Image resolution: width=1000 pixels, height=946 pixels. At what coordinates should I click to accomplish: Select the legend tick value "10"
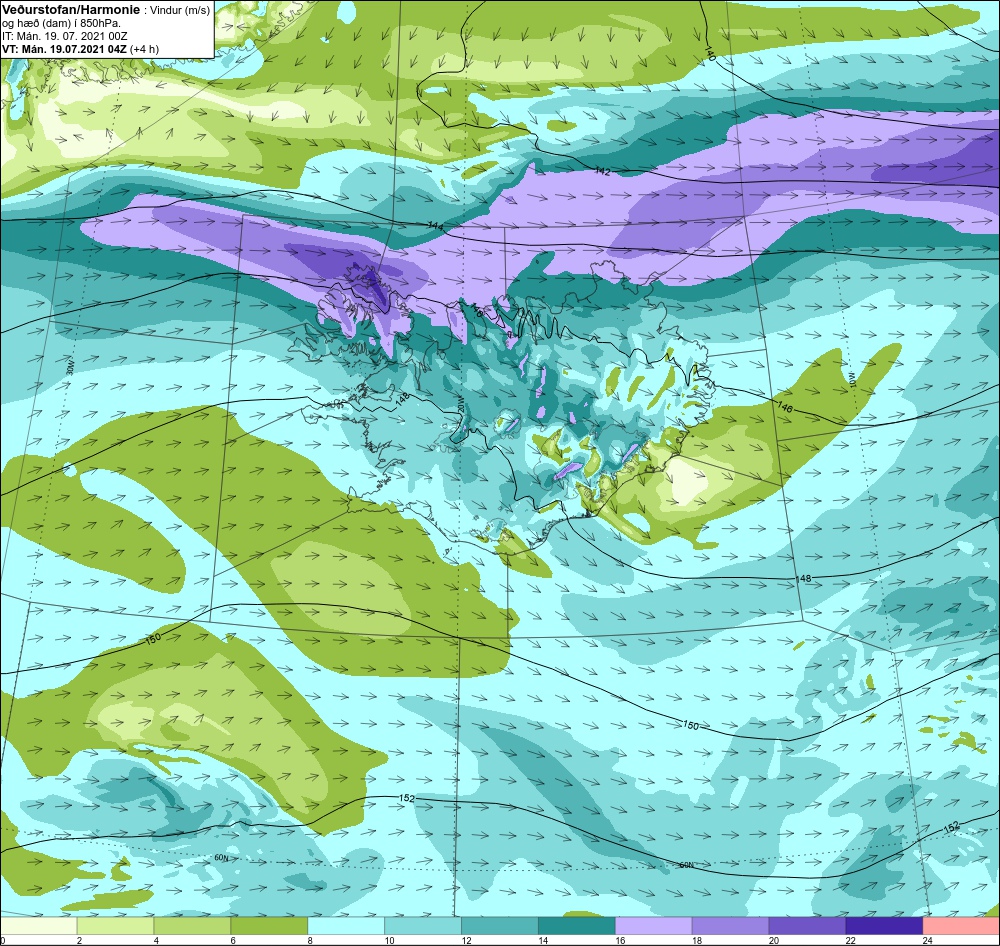pyautogui.click(x=389, y=940)
